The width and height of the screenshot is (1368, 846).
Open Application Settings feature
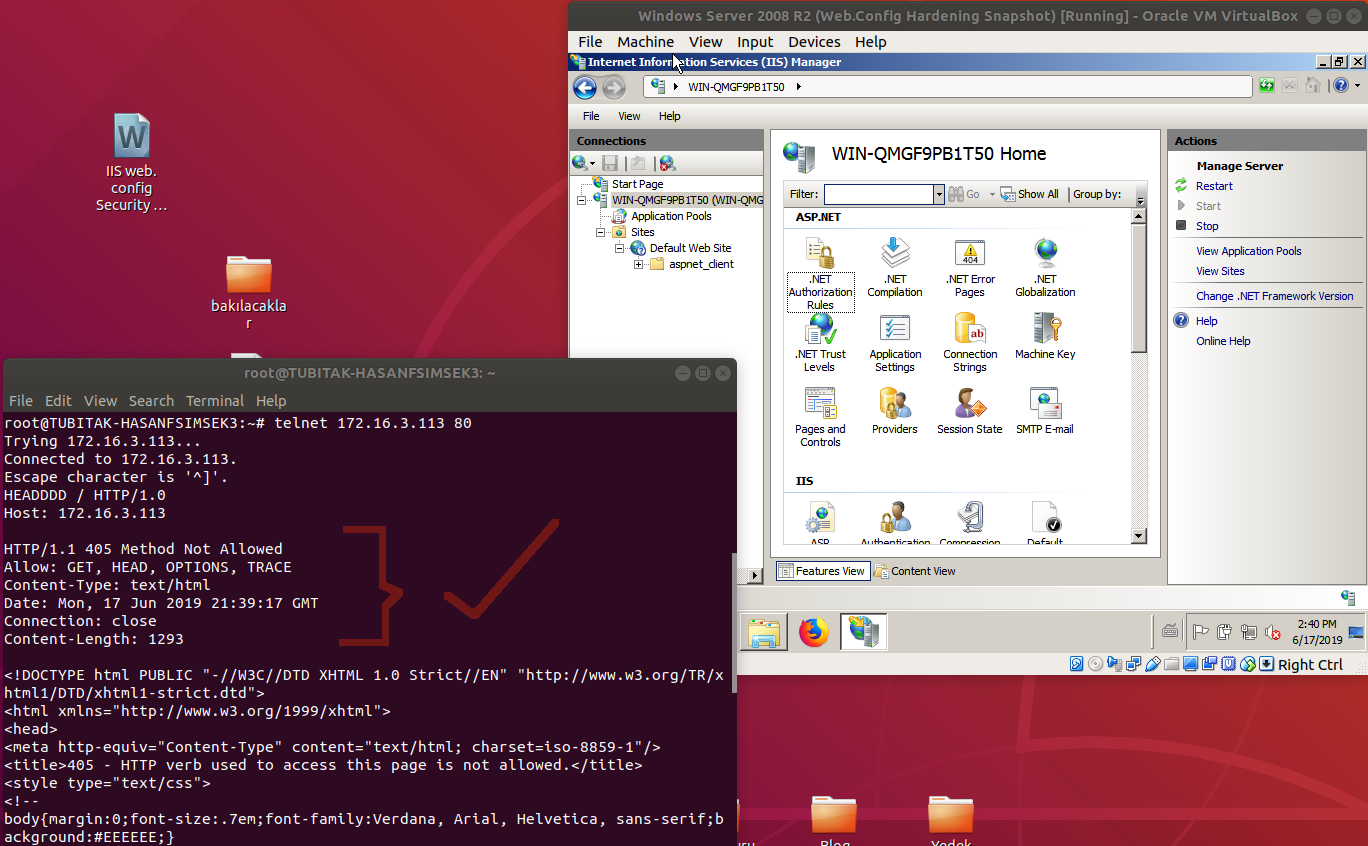pyautogui.click(x=895, y=343)
